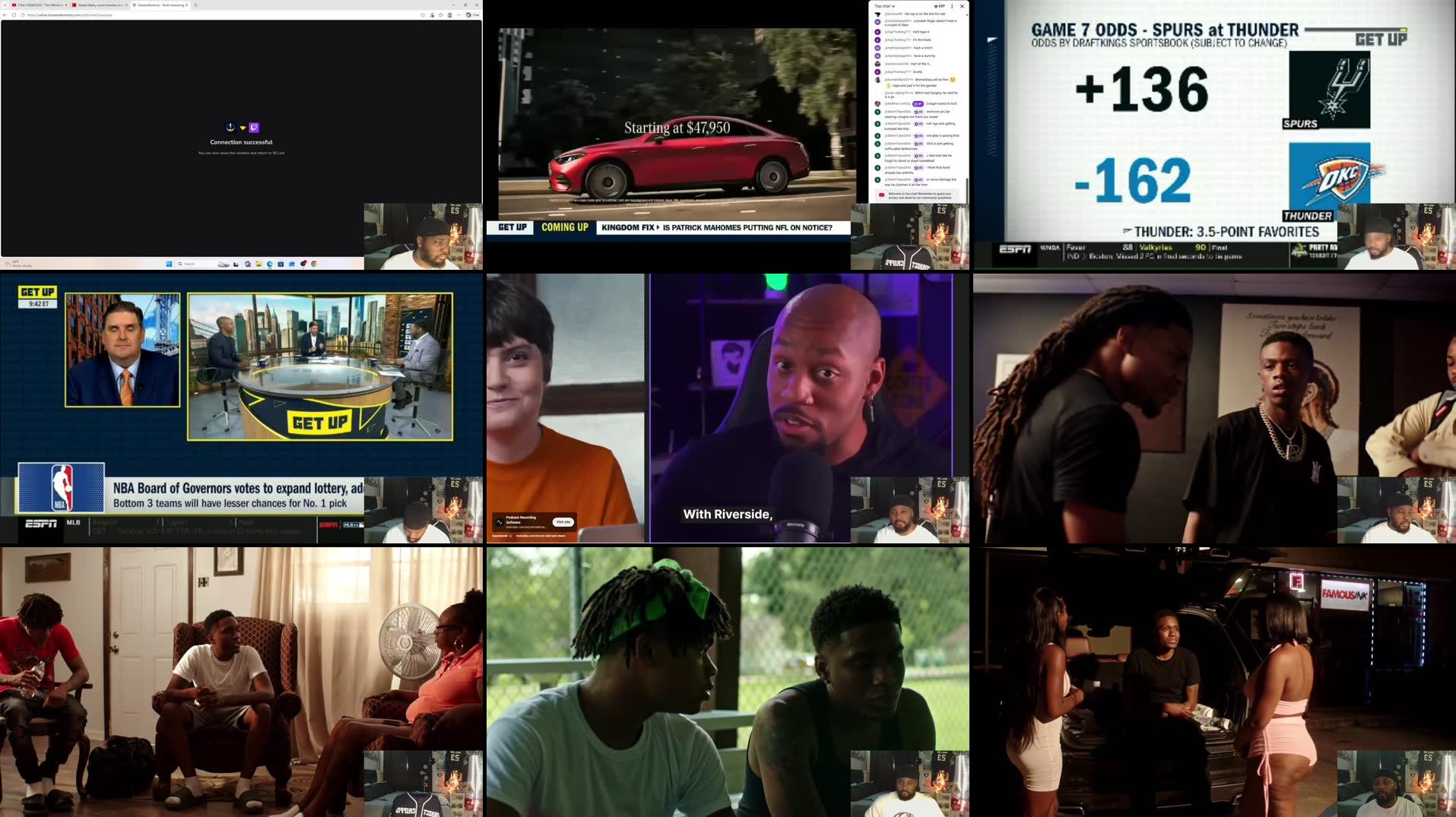Screen dimensions: 1456x817
Task: Open the riverside.com sponsored link
Action: (x=540, y=536)
